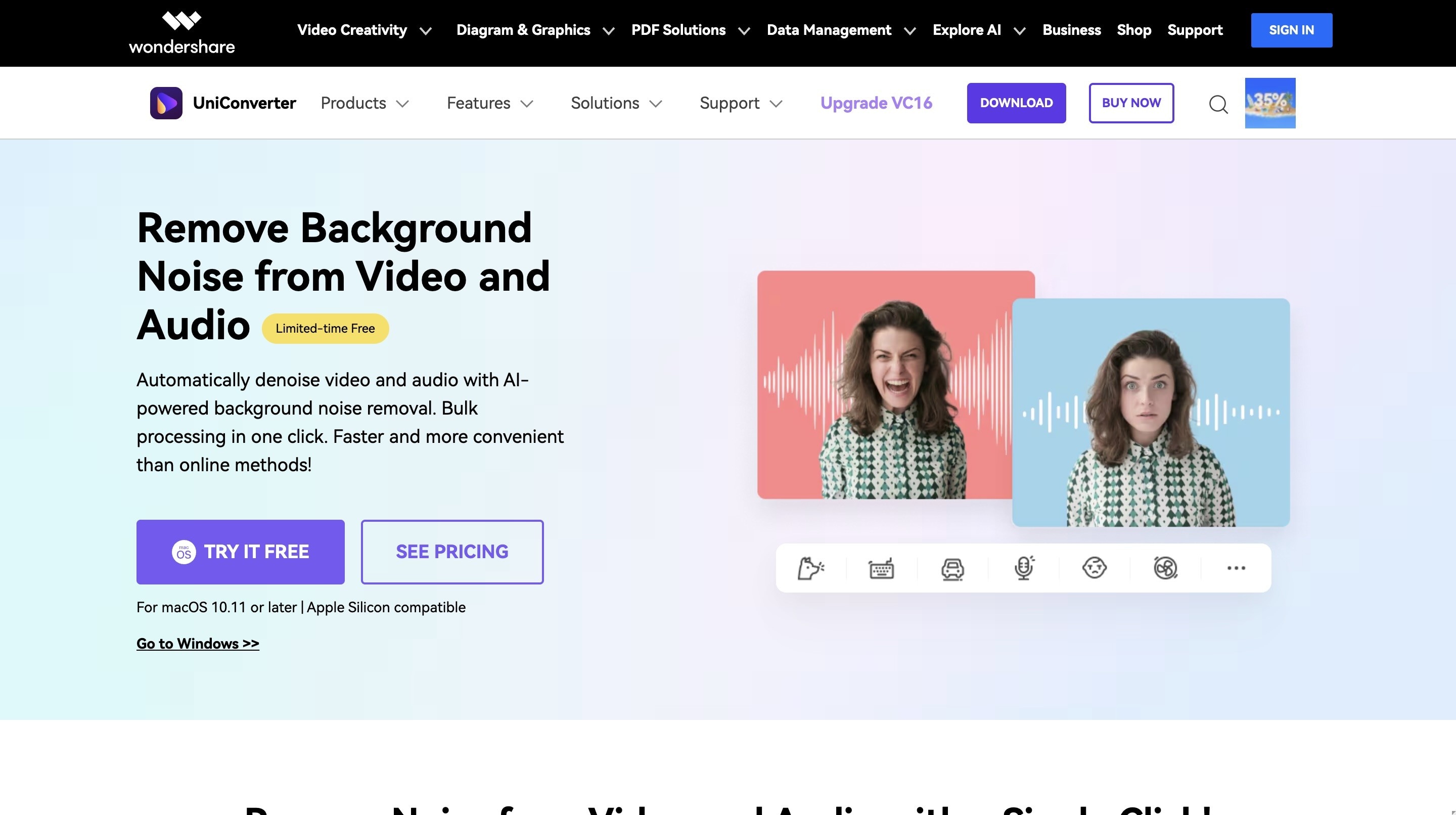Open the Products menu label
Image resolution: width=1456 pixels, height=815 pixels.
pos(353,103)
